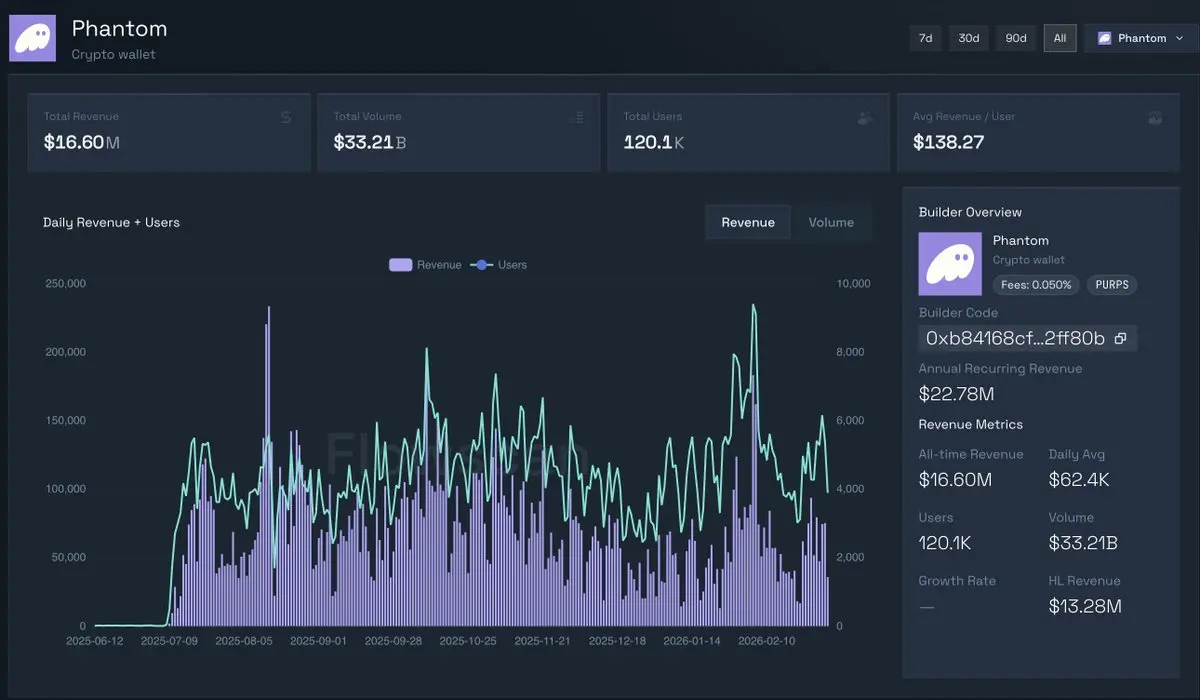This screenshot has width=1200, height=700.
Task: Set the time range to 30d
Action: tap(968, 38)
